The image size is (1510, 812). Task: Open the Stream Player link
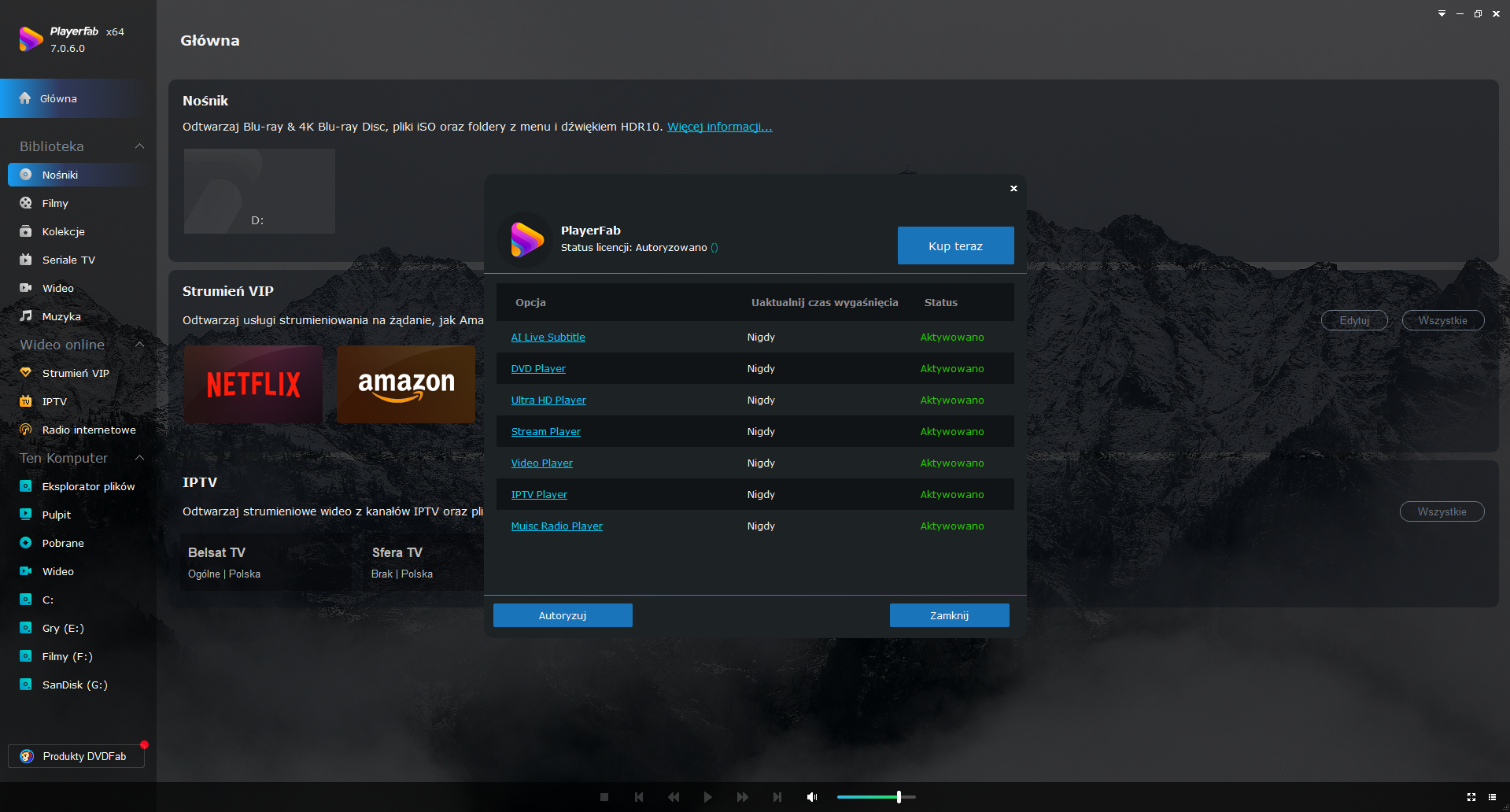(546, 432)
